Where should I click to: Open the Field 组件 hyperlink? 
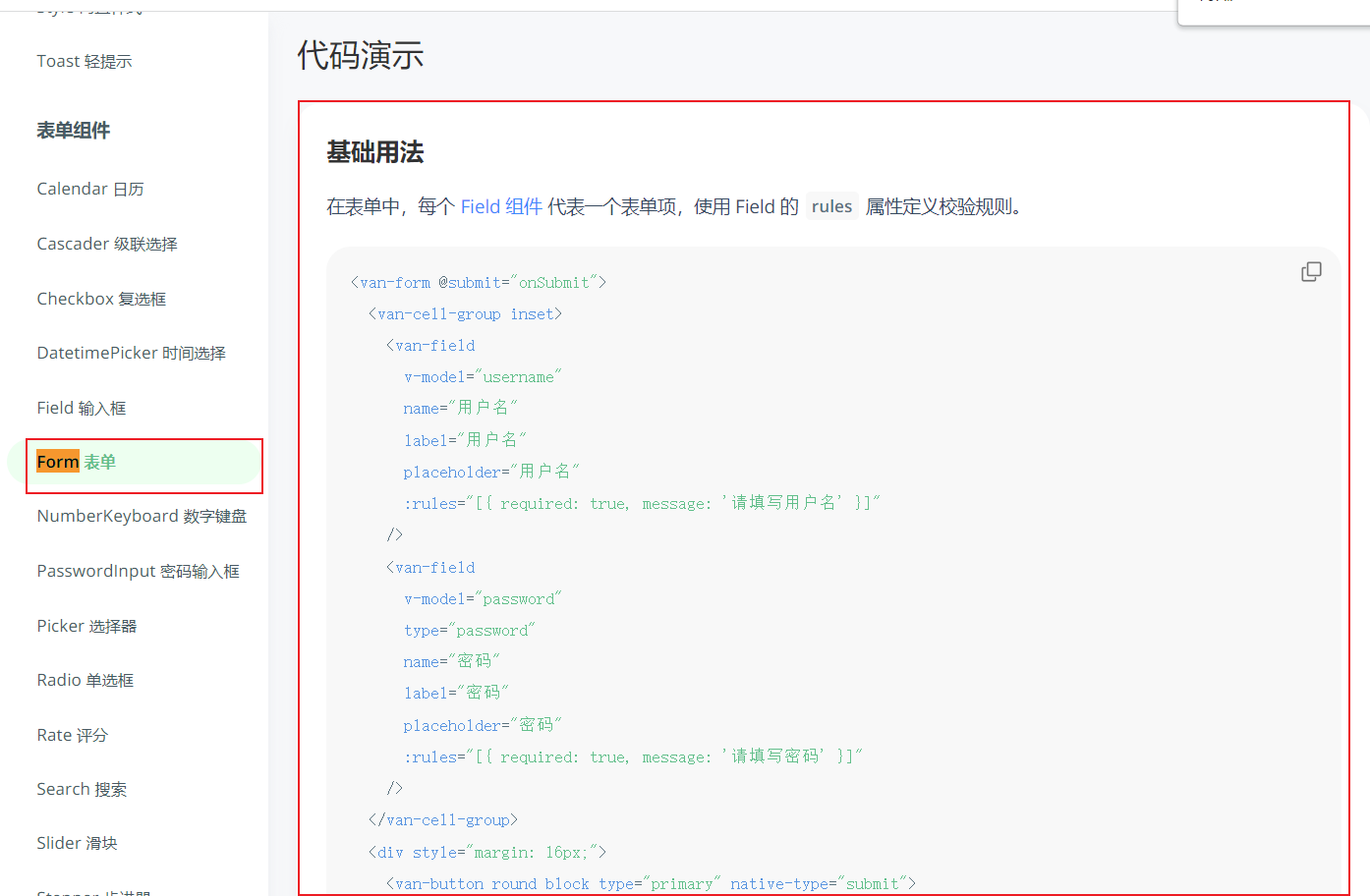[501, 206]
